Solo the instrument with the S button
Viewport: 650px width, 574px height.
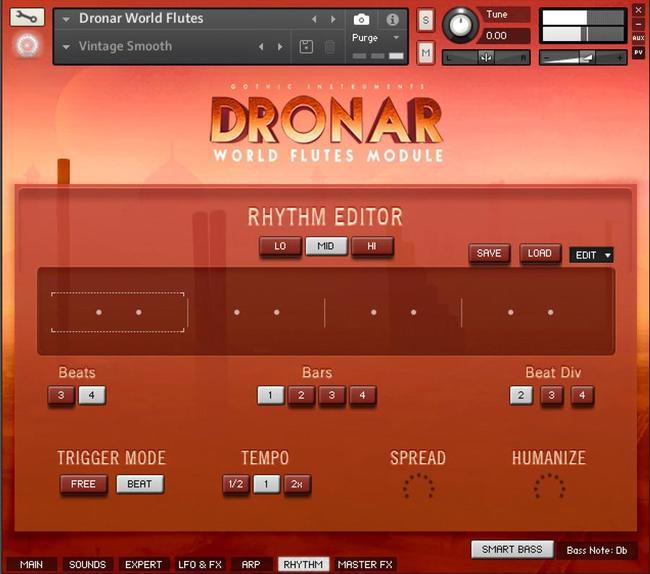click(x=426, y=19)
